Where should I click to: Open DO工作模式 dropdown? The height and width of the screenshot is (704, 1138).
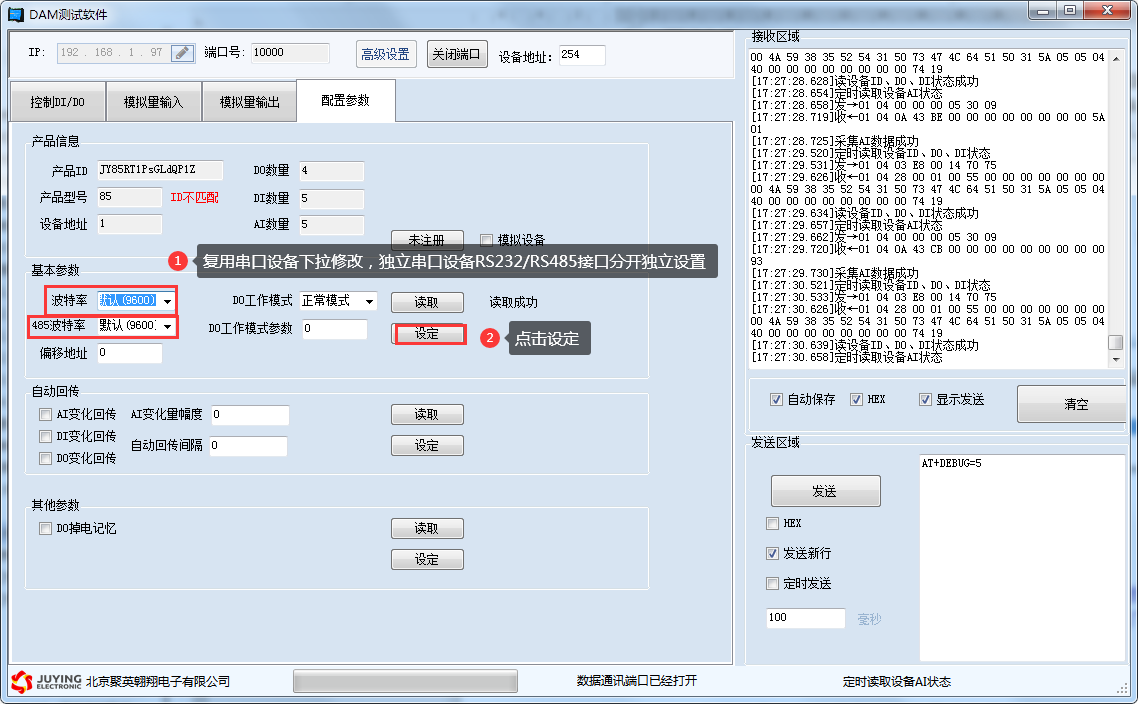(x=369, y=301)
